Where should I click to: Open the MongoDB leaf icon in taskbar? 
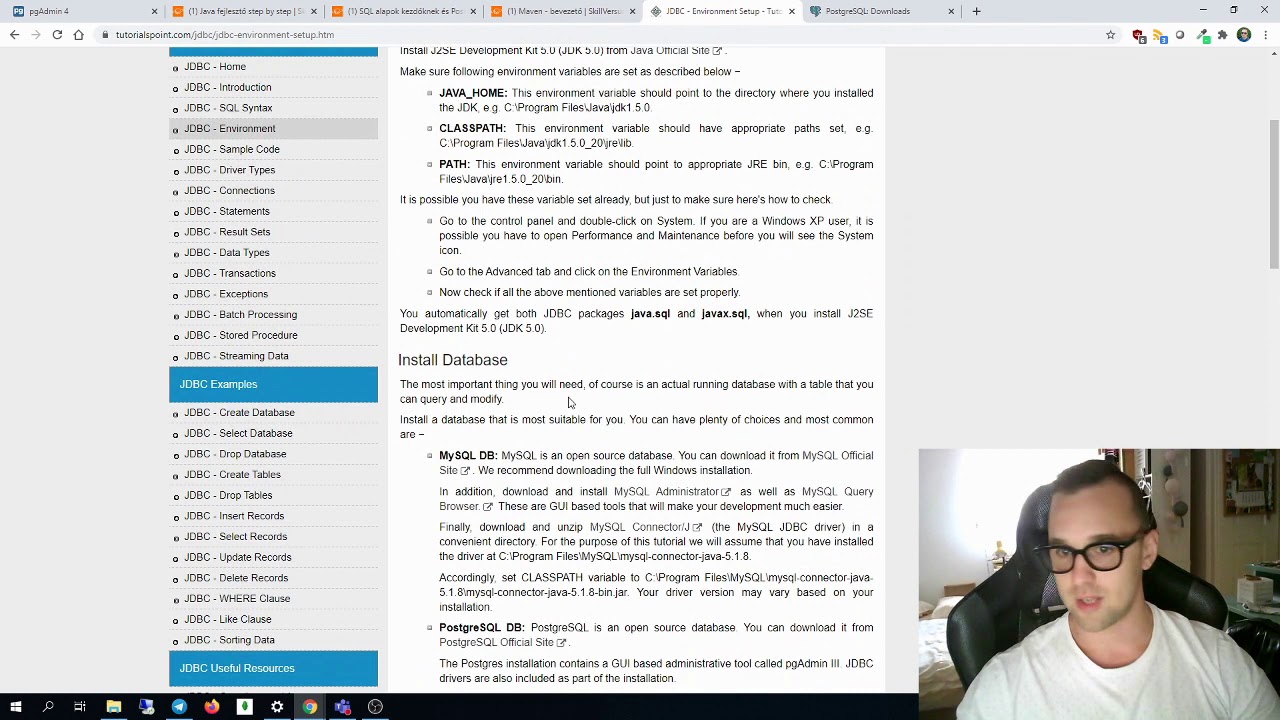click(244, 707)
